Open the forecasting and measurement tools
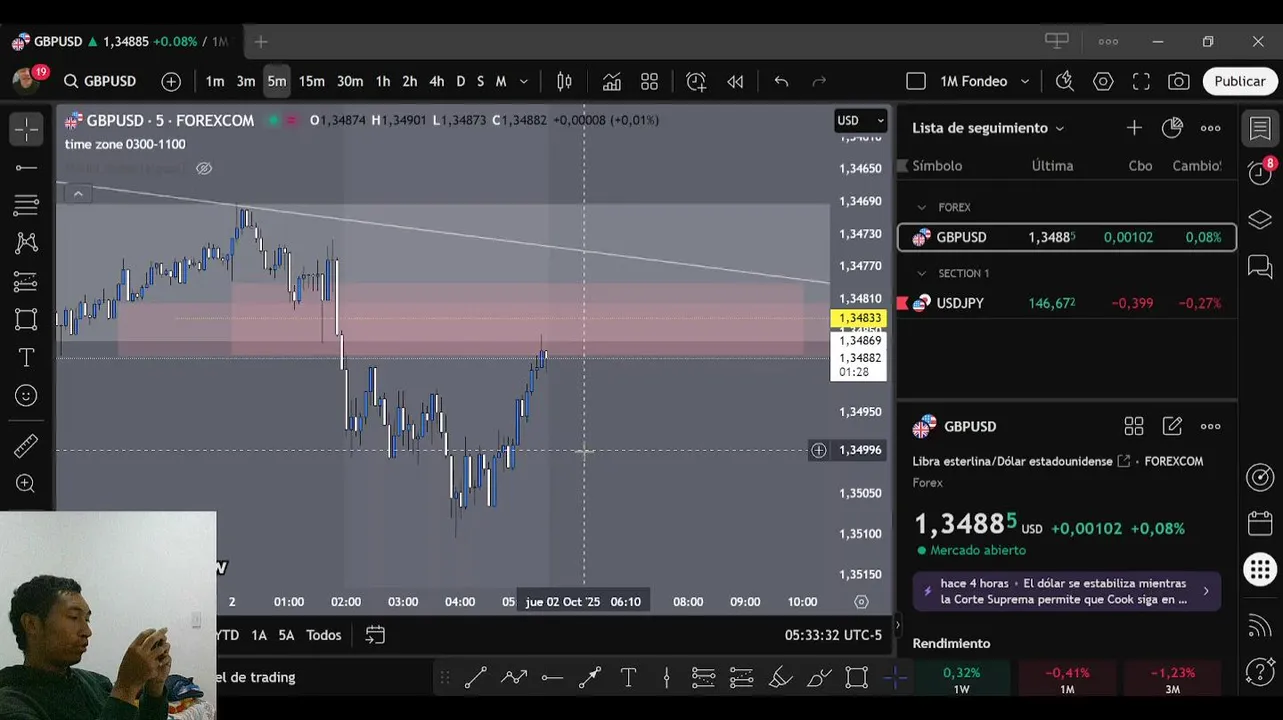Screen dimensions: 1283x720 click(26, 282)
